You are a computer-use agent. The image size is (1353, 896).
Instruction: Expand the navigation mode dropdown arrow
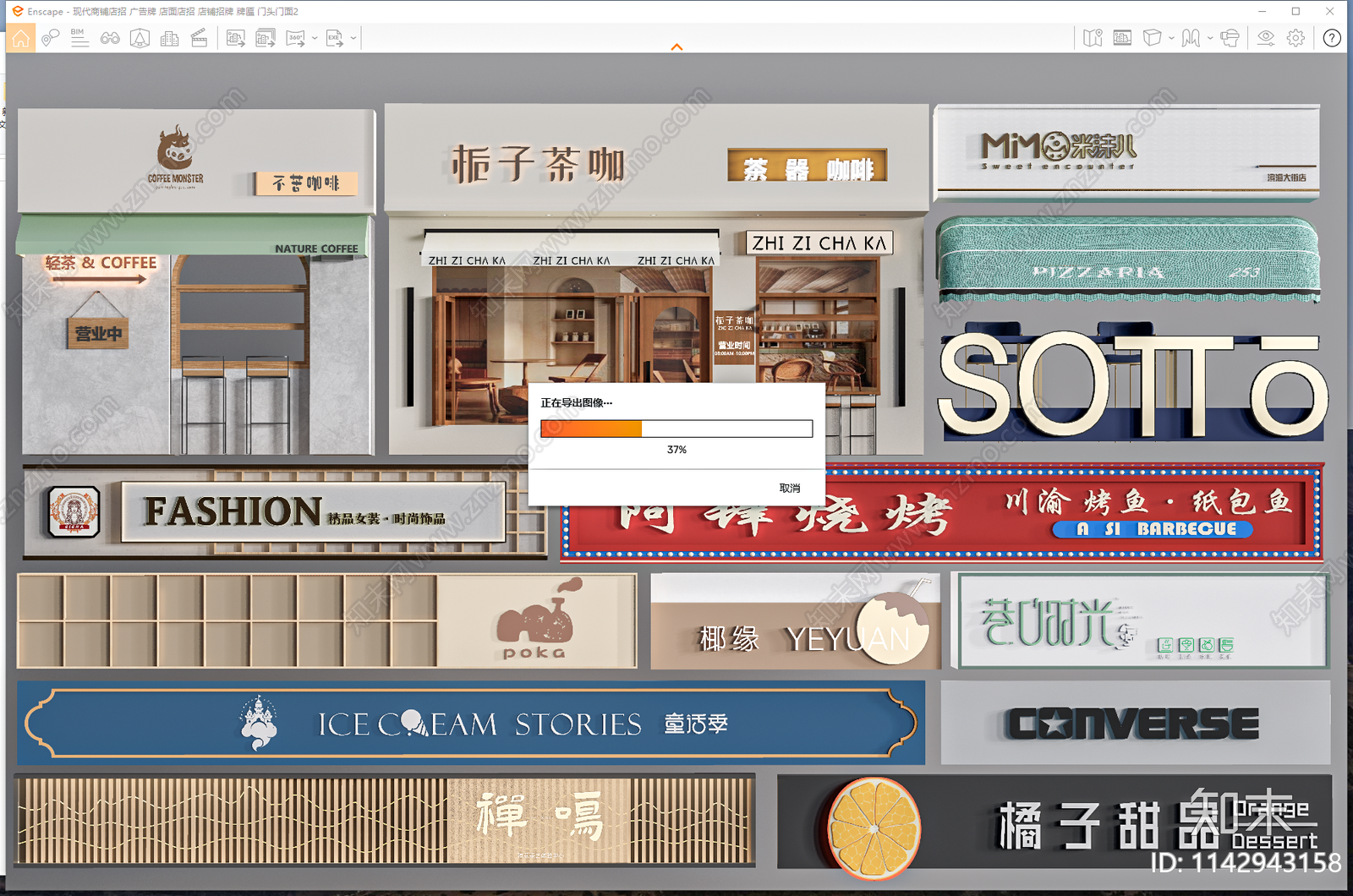(1210, 38)
